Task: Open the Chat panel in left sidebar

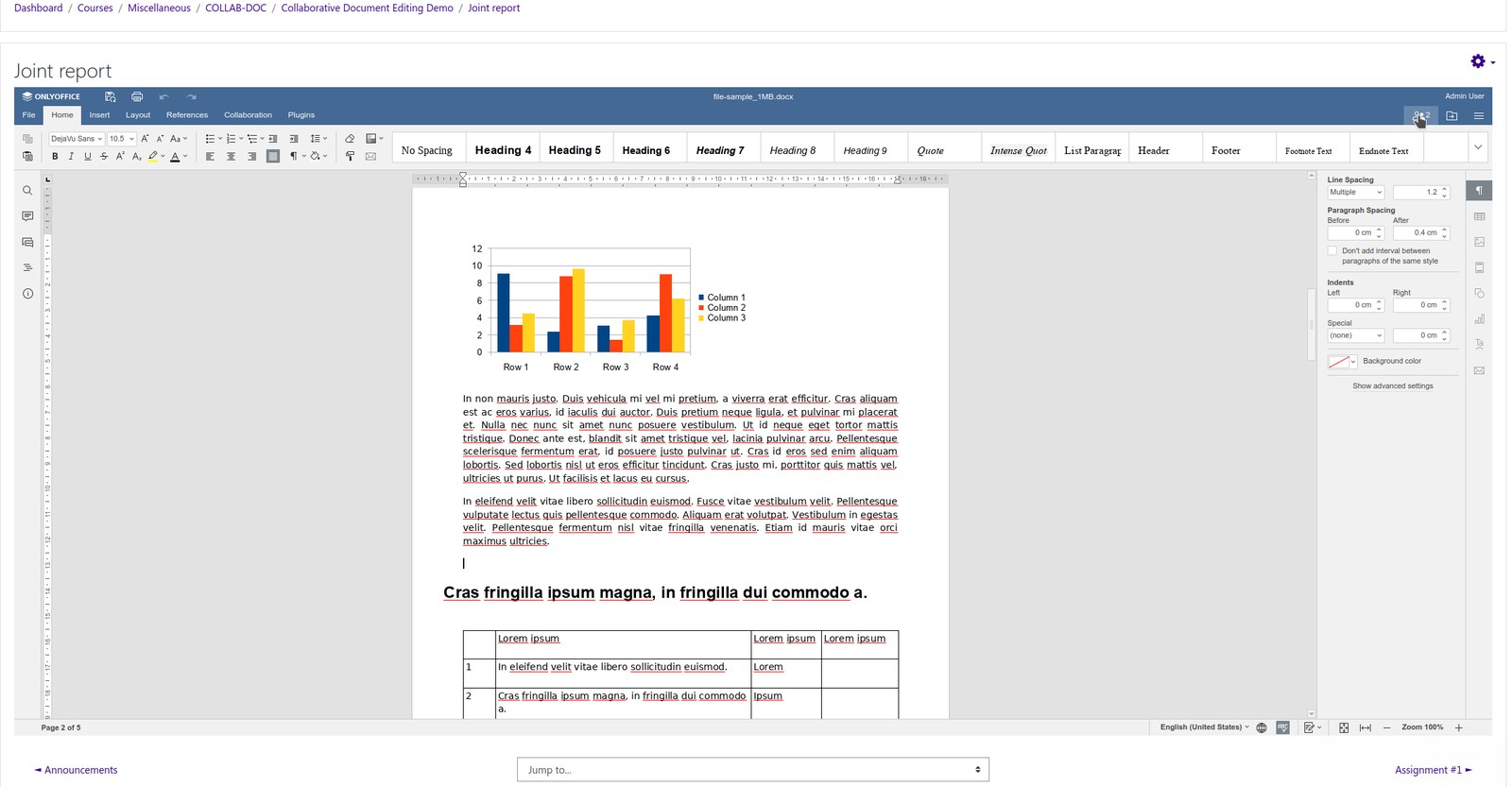Action: pos(27,243)
